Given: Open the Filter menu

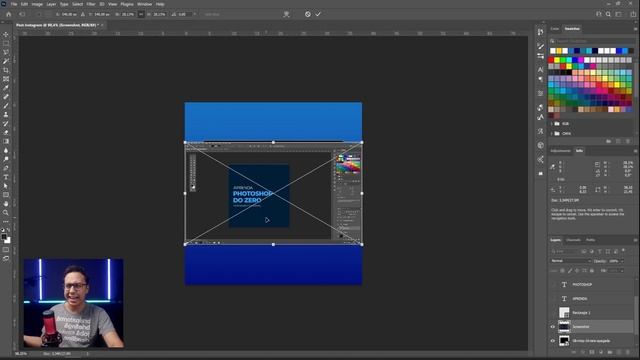Looking at the screenshot, I should click(x=91, y=4).
